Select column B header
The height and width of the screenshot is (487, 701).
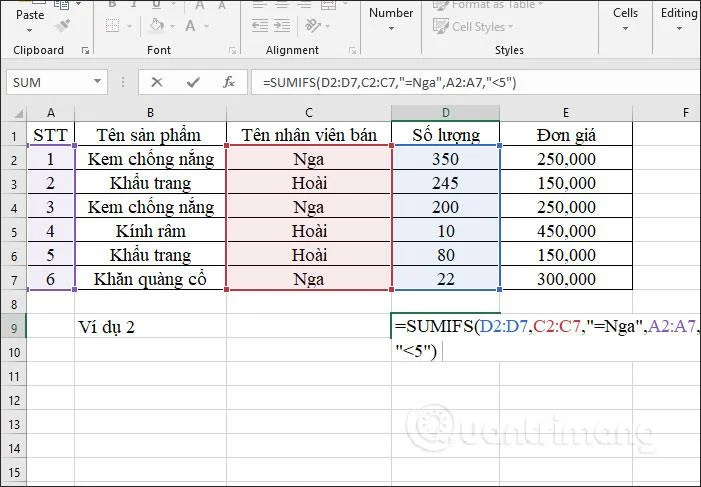click(150, 113)
